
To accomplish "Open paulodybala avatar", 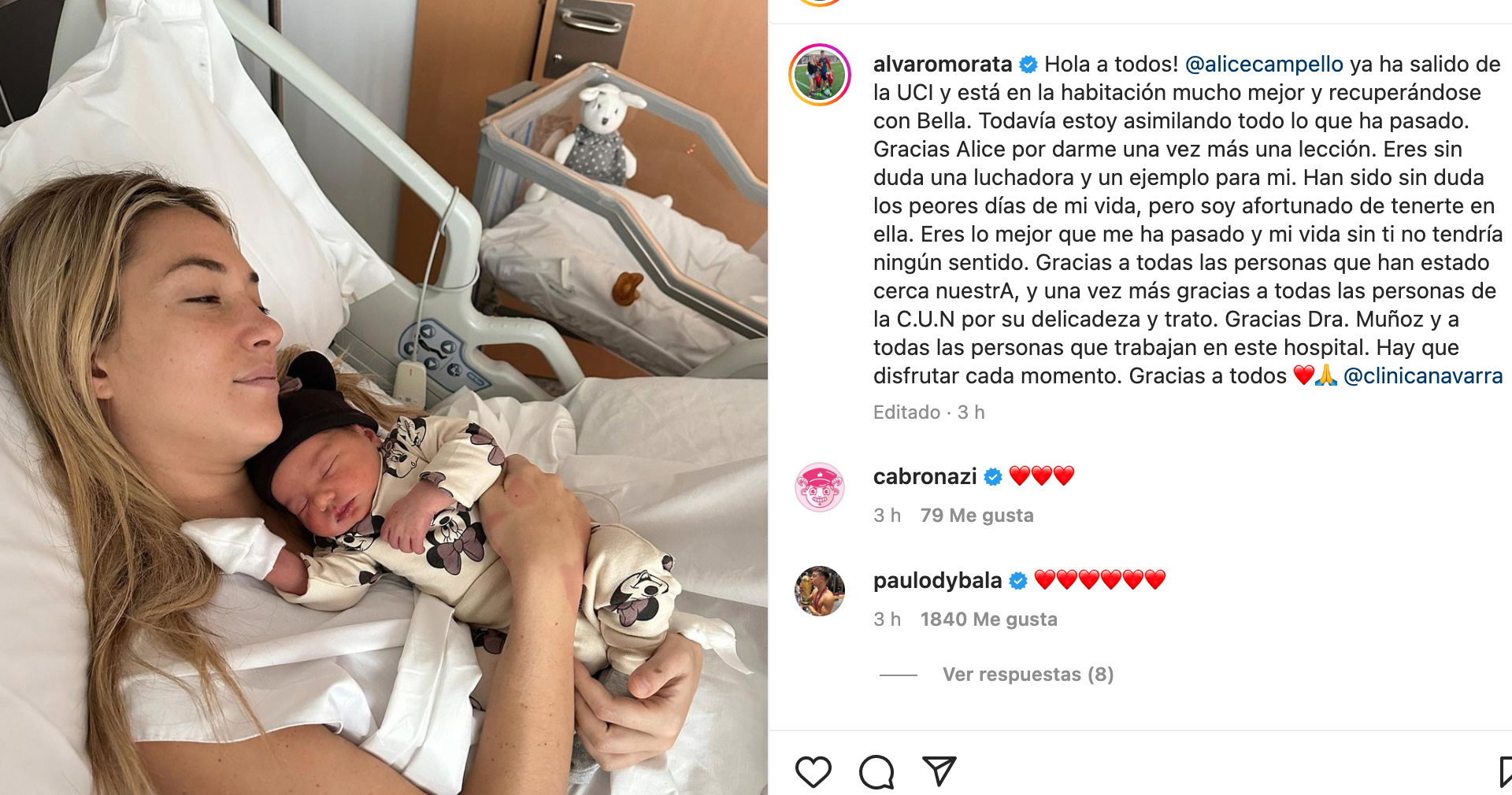I will [820, 591].
